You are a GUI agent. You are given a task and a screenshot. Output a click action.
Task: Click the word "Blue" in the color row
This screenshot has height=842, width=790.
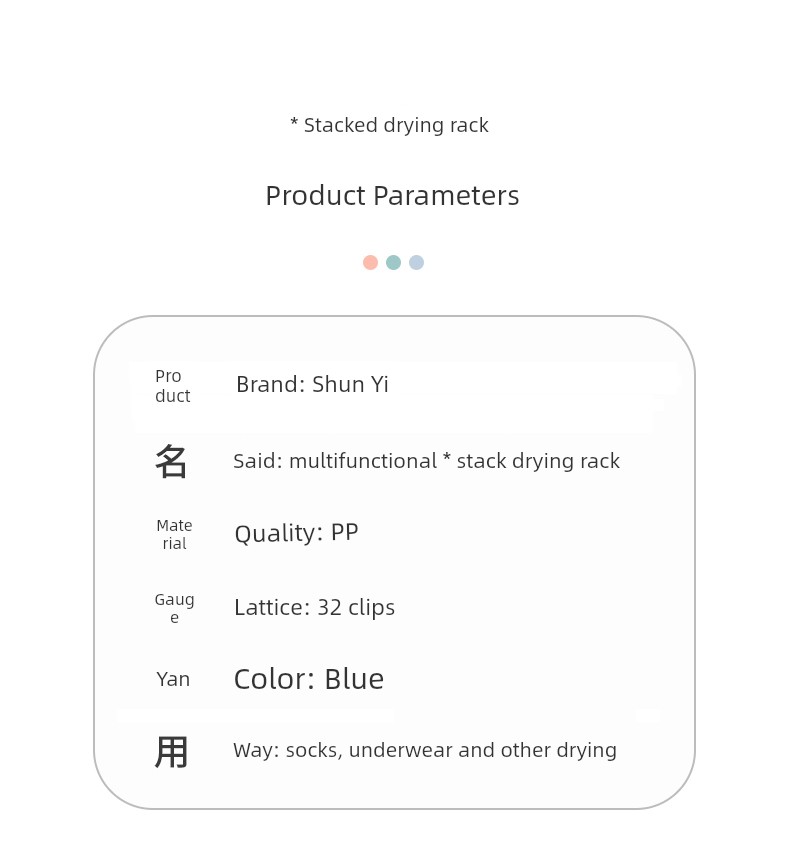coord(354,680)
